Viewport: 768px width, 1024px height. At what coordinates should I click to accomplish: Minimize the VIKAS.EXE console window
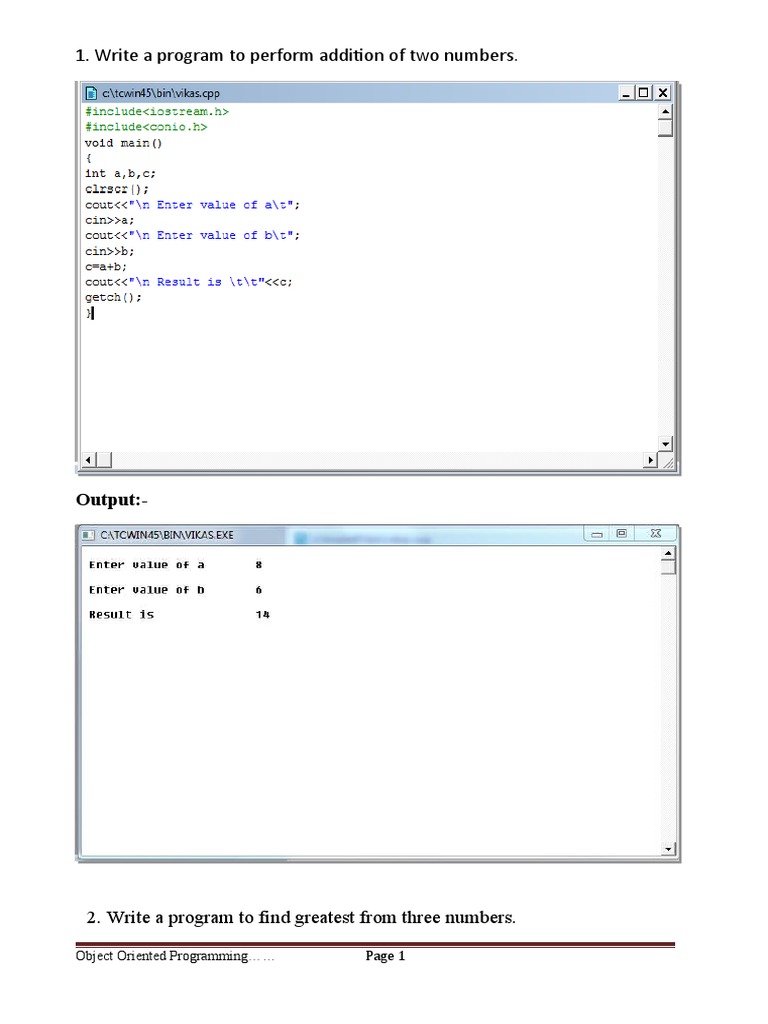click(x=597, y=534)
